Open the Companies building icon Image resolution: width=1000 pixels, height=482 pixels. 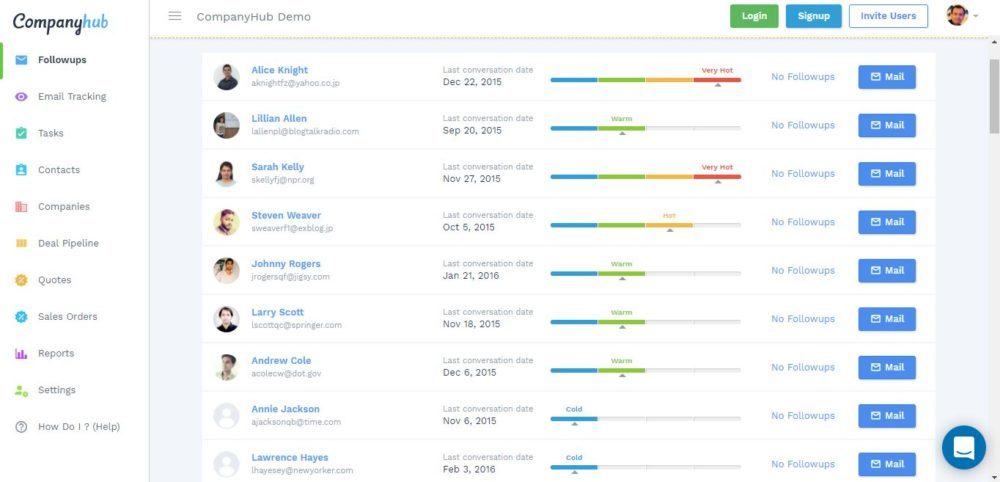click(x=21, y=207)
